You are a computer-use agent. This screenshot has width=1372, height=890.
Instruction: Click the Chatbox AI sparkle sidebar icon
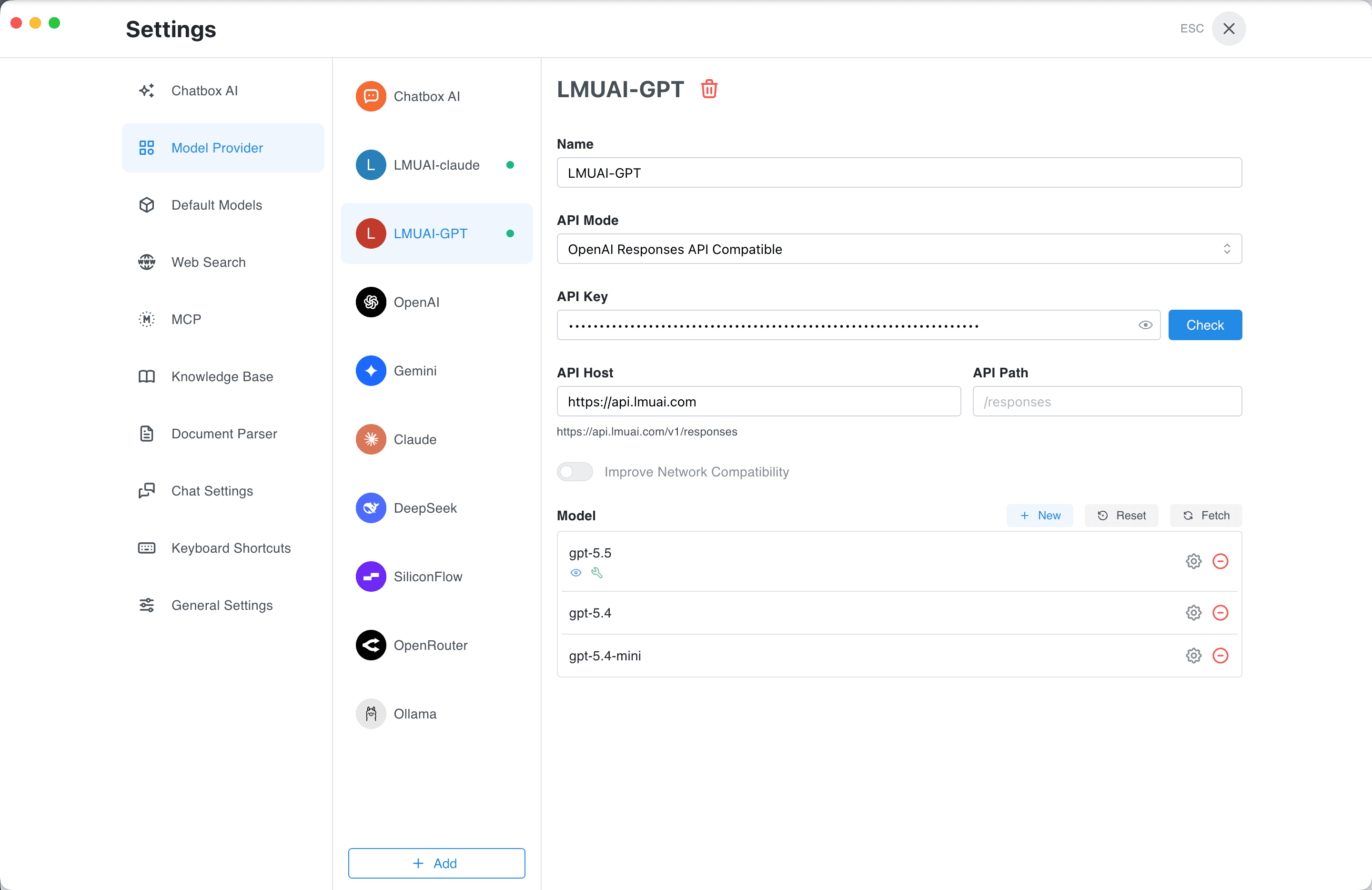(x=146, y=91)
